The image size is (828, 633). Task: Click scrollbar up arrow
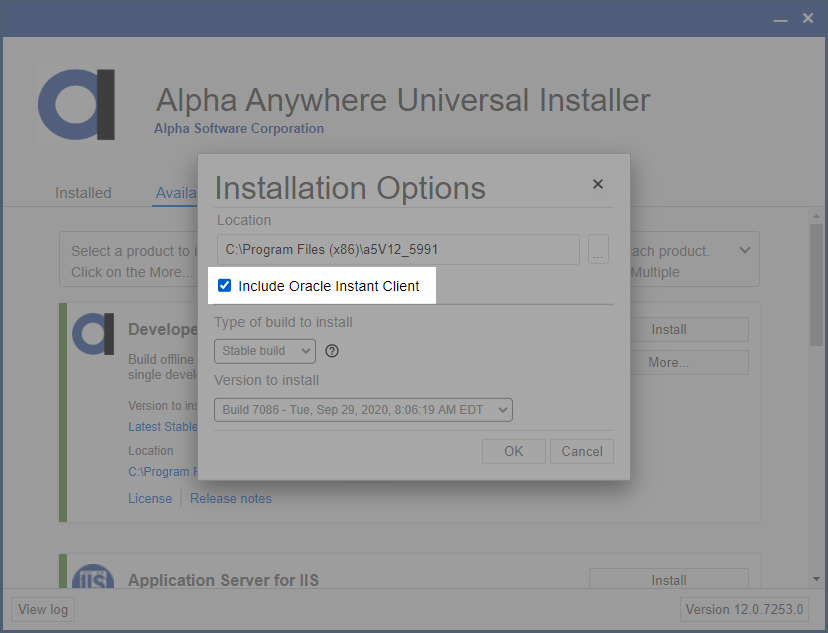816,216
